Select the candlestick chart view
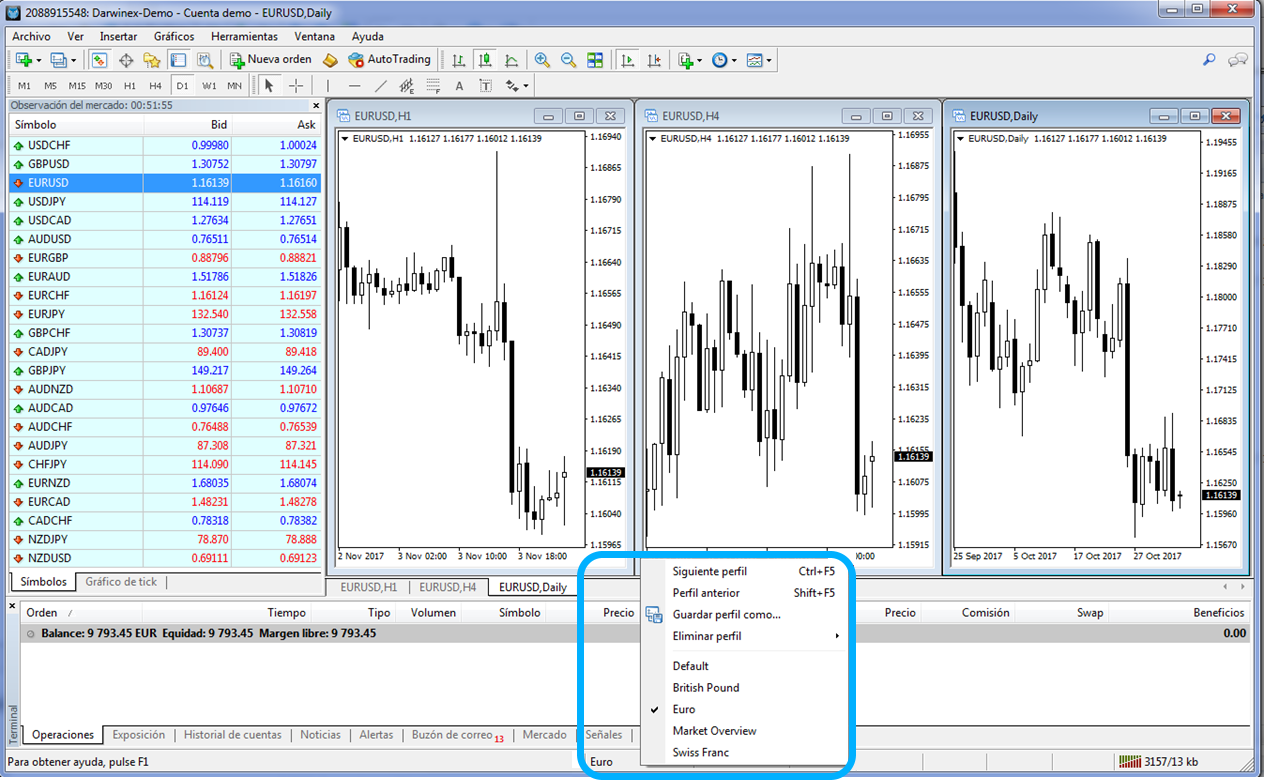 (x=484, y=59)
